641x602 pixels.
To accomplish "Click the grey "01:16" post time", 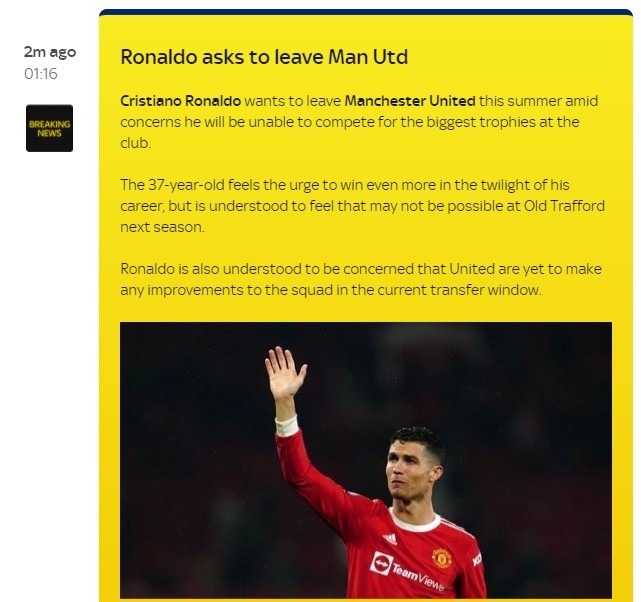I will point(41,74).
